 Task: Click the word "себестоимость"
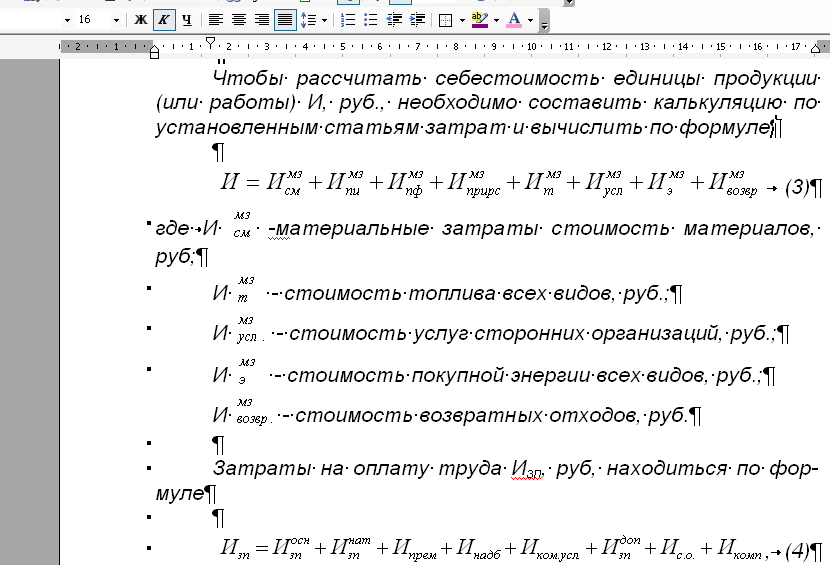tap(518, 78)
